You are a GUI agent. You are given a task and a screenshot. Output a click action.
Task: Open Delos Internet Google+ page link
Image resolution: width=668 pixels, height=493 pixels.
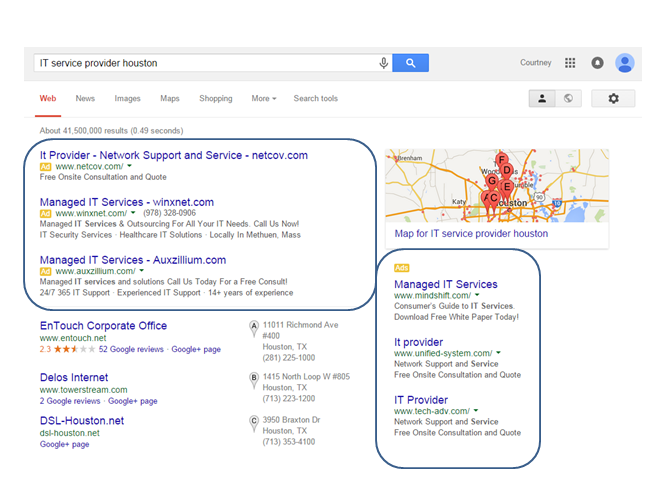pyautogui.click(x=132, y=401)
